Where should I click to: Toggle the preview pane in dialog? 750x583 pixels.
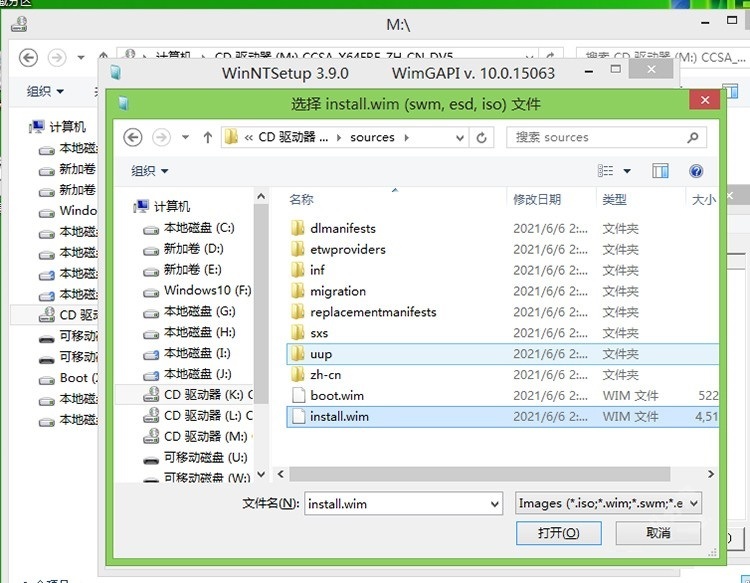pyautogui.click(x=660, y=171)
